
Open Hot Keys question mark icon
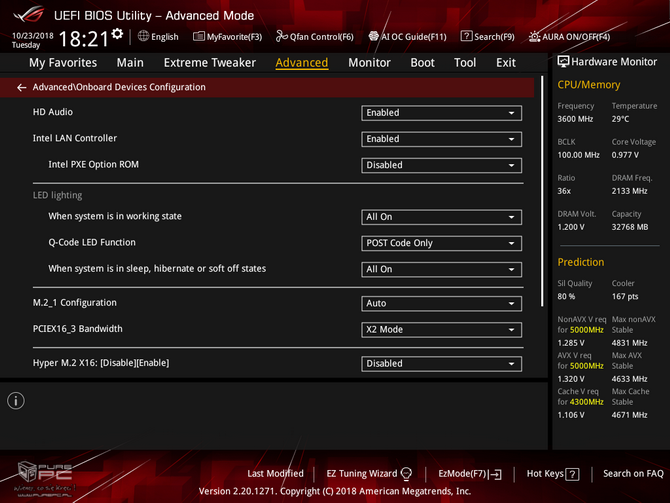[572, 474]
